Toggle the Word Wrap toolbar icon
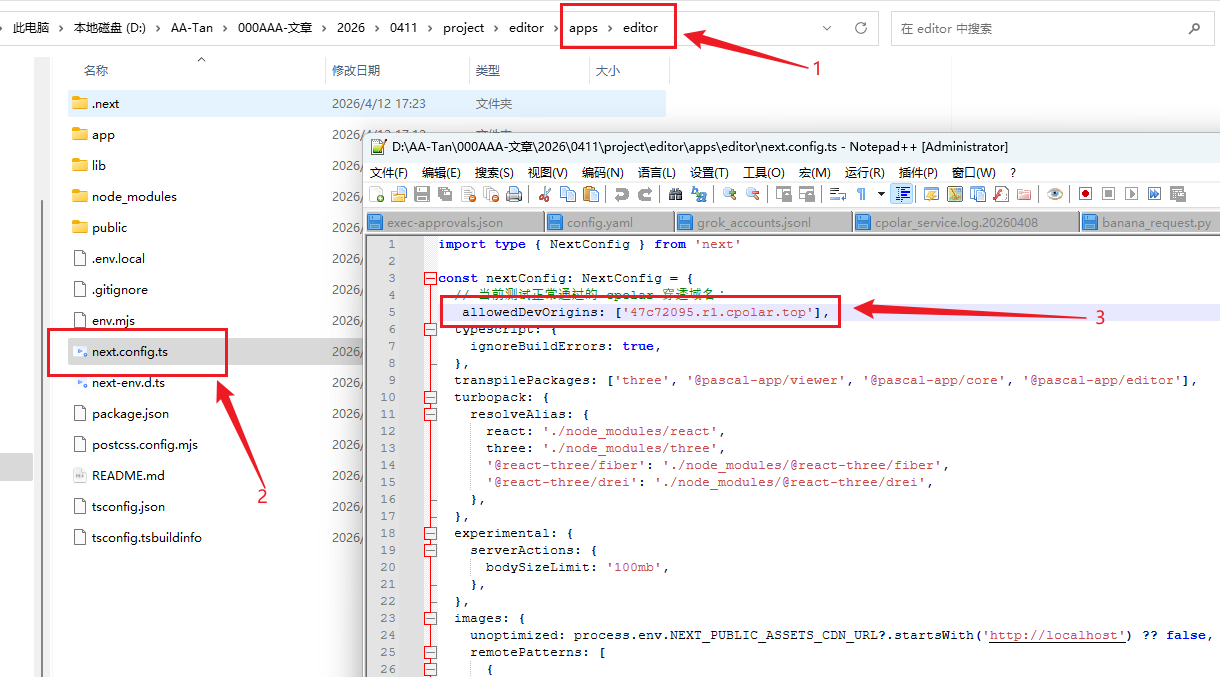The image size is (1220, 677). click(x=838, y=194)
